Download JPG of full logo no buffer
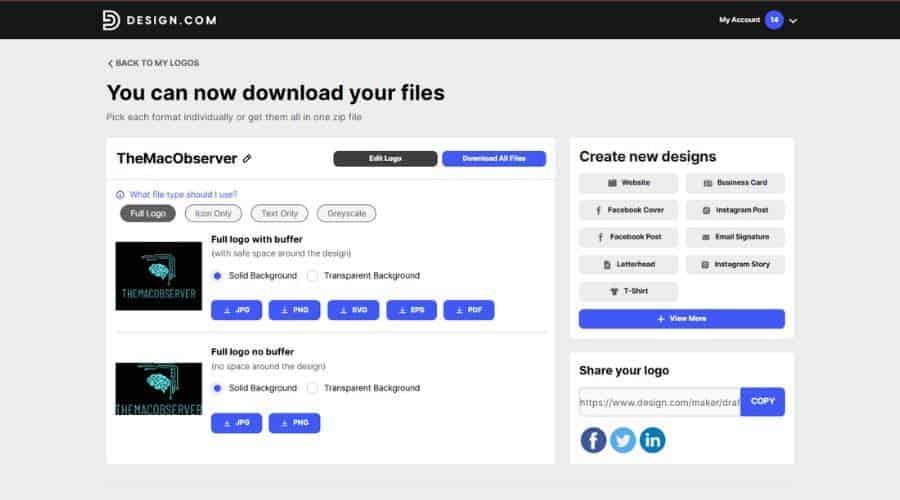 [236, 423]
